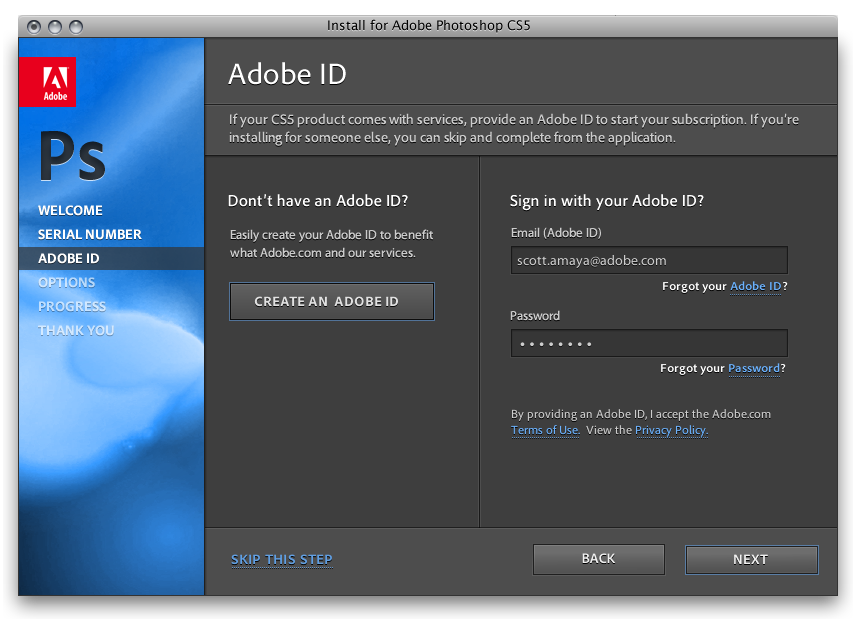The height and width of the screenshot is (620, 853).
Task: Click the Ps Photoshop logo
Action: 72,157
